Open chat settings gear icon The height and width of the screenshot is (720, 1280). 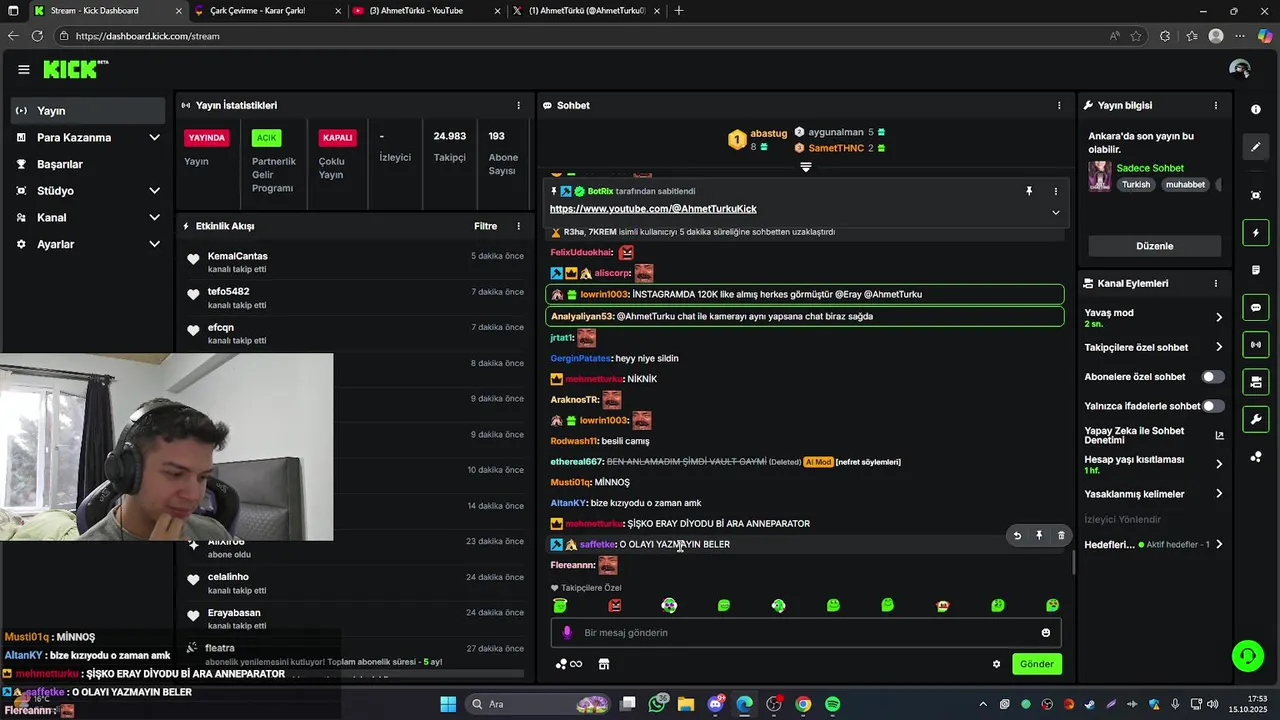click(x=996, y=664)
